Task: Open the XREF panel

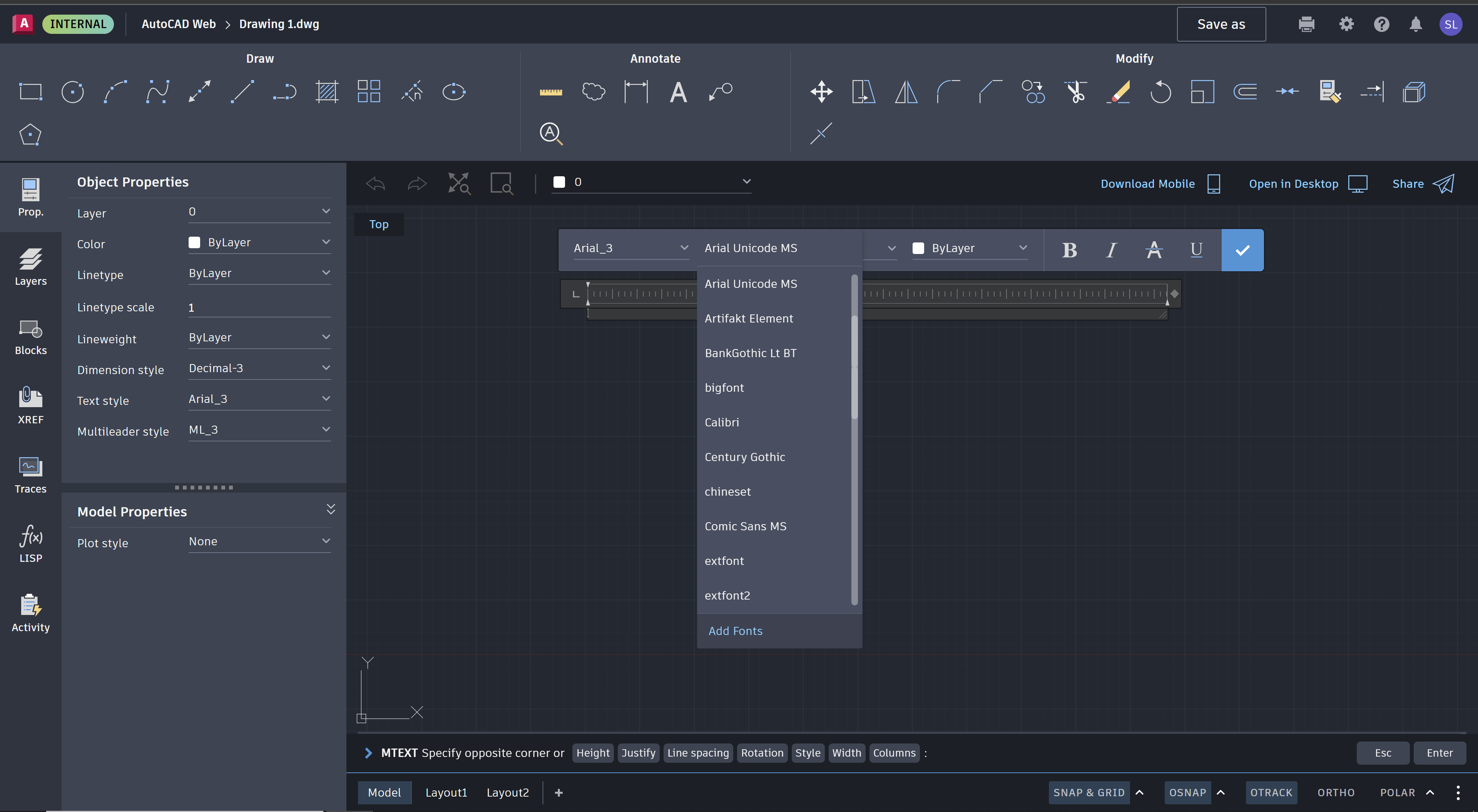Action: (30, 405)
